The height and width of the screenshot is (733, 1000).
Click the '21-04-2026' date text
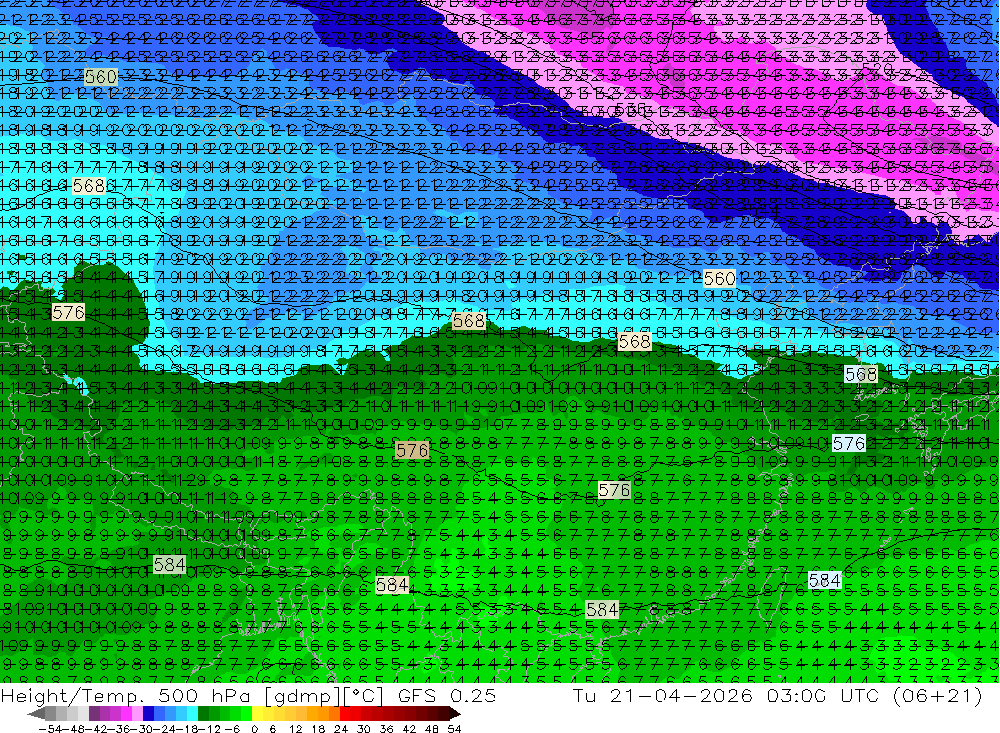pos(681,695)
